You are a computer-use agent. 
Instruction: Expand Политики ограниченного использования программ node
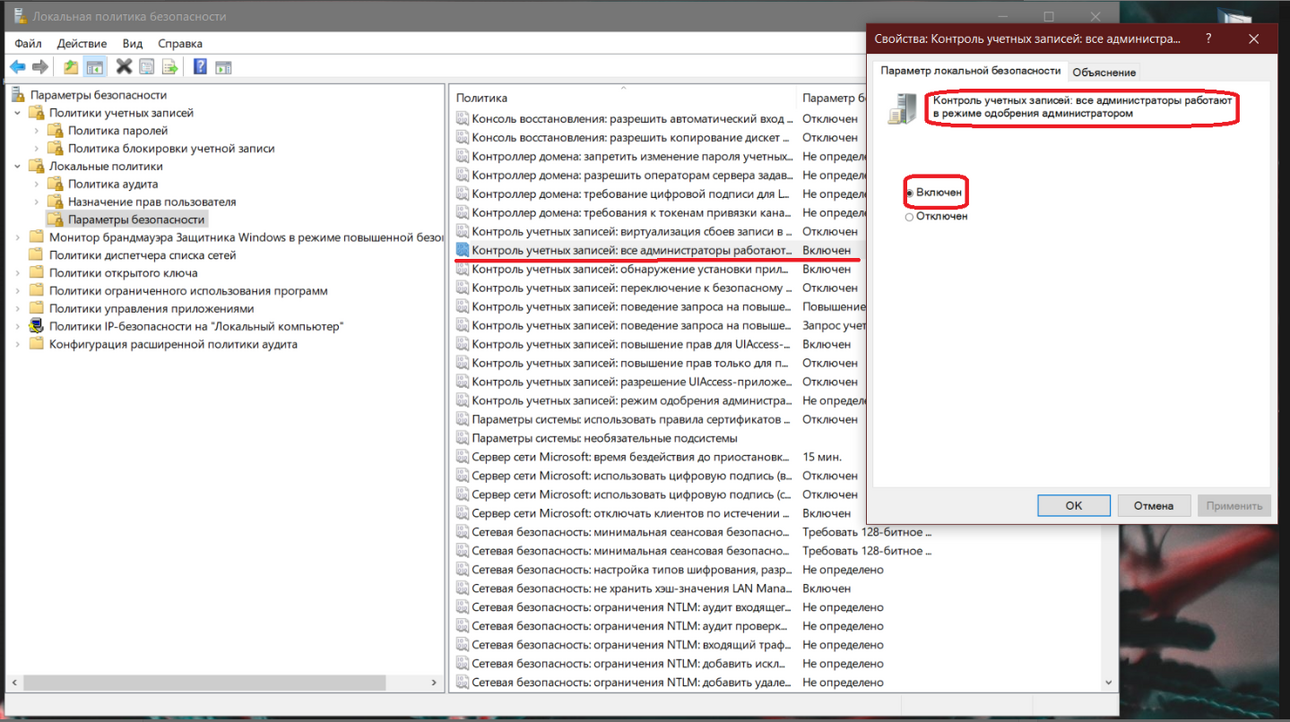(x=18, y=291)
